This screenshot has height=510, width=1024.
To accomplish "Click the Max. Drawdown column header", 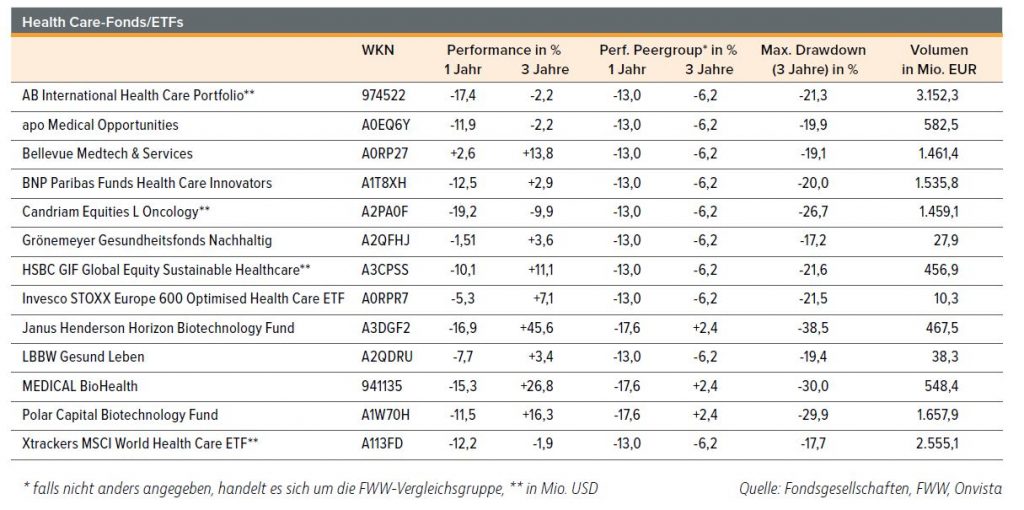I will 813,59.
